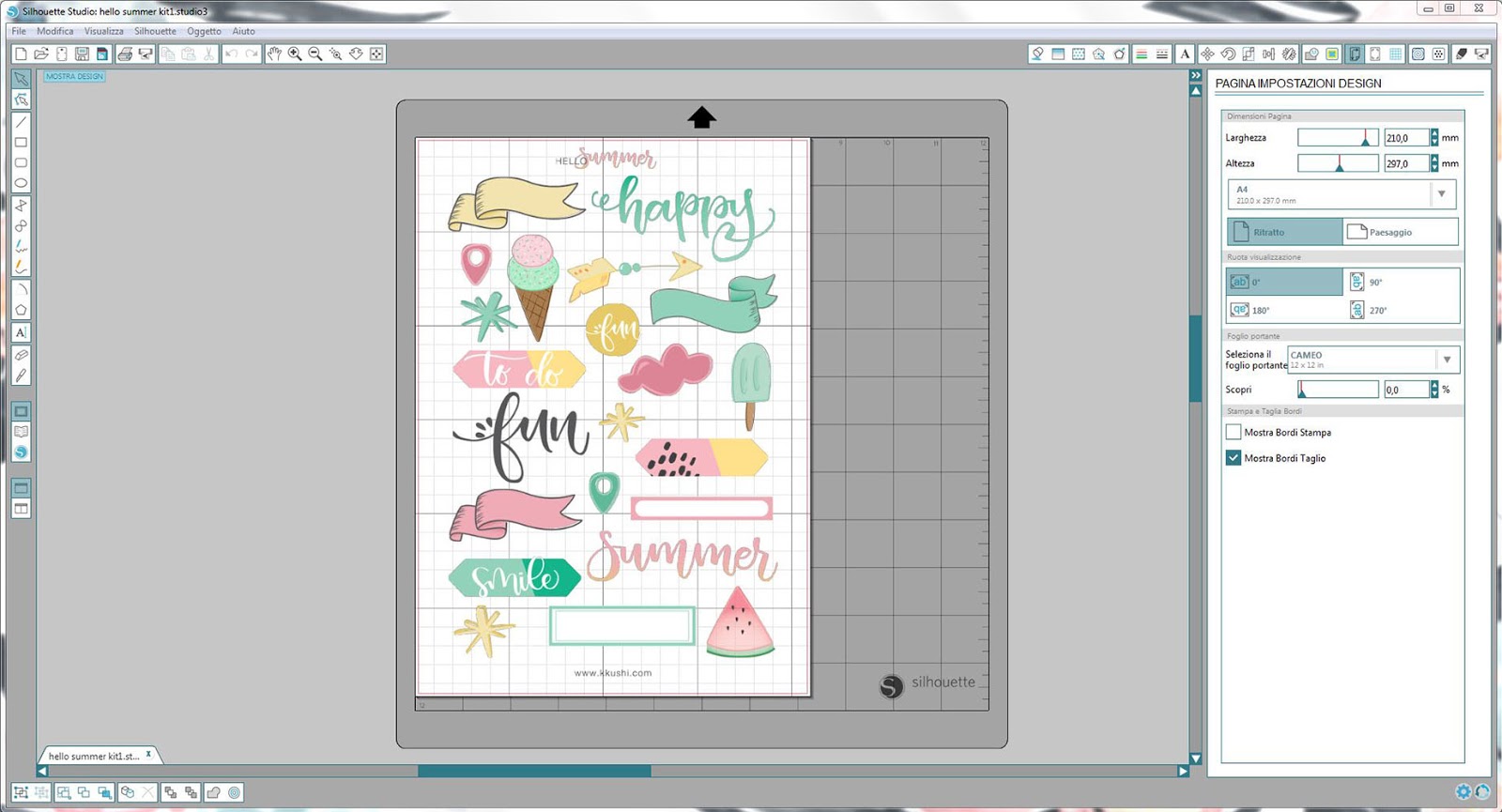Screen dimensions: 1502x812
Task: Close the hello summer kit1 tab
Action: coord(148,754)
